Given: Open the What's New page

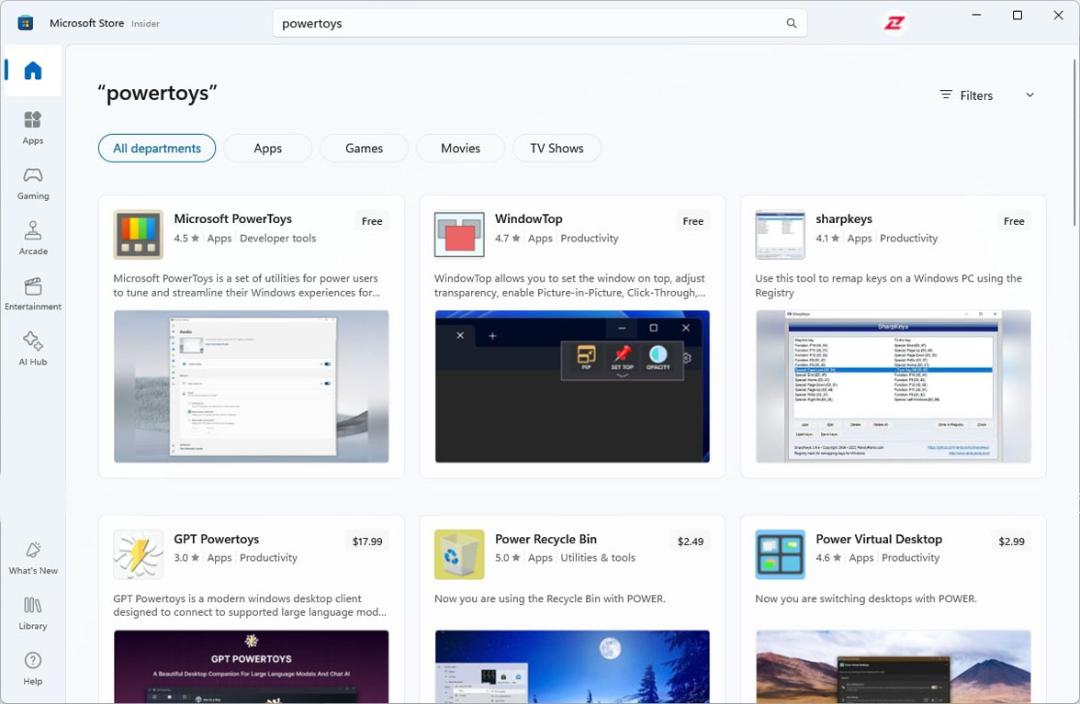Looking at the screenshot, I should pos(32,558).
